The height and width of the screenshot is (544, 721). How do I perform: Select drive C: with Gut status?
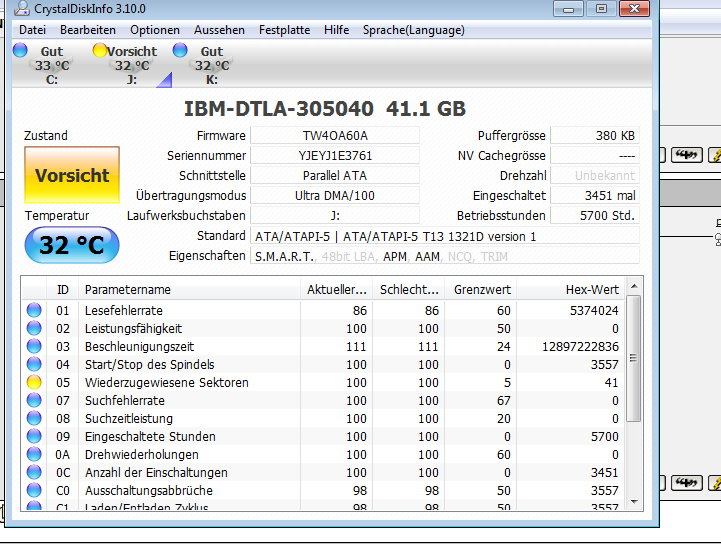point(52,65)
